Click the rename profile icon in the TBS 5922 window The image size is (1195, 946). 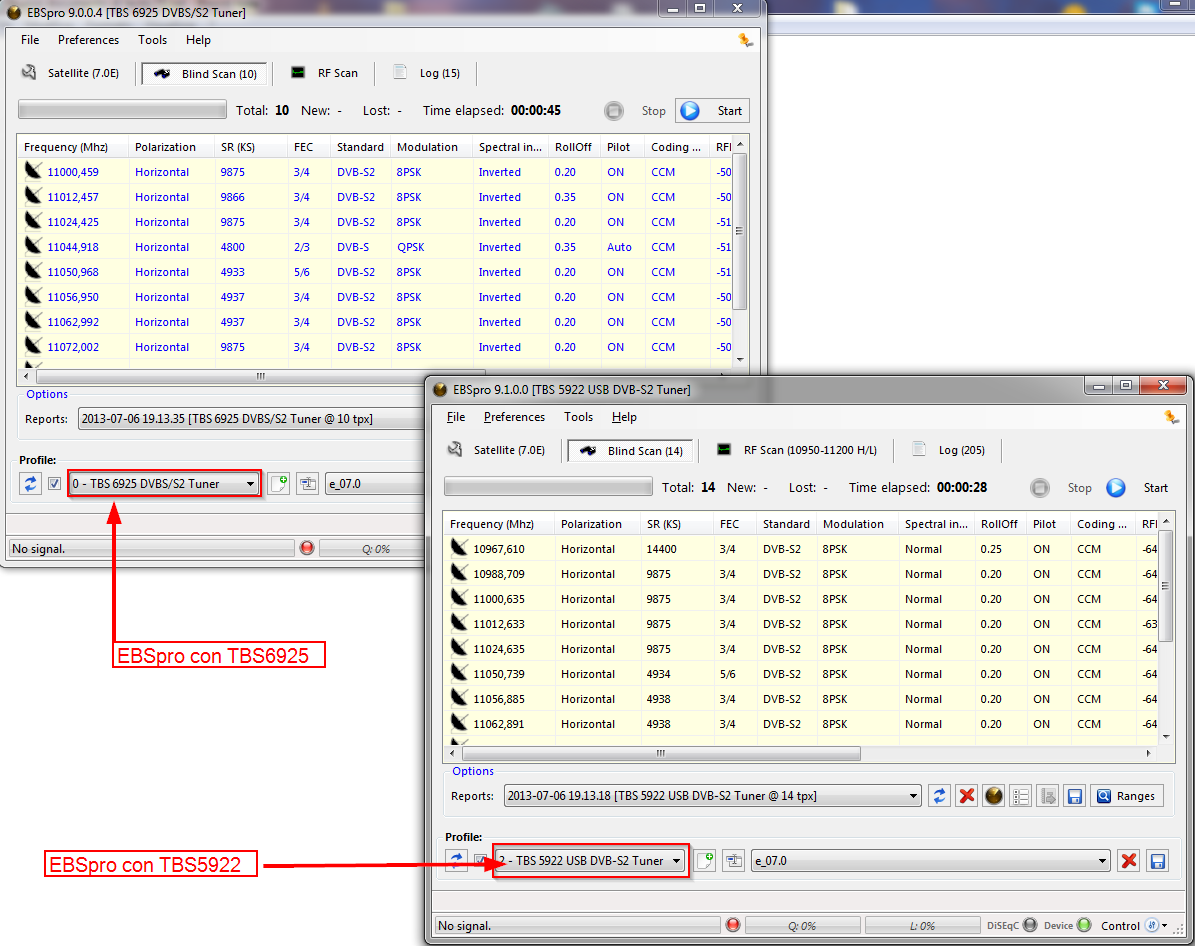point(733,861)
